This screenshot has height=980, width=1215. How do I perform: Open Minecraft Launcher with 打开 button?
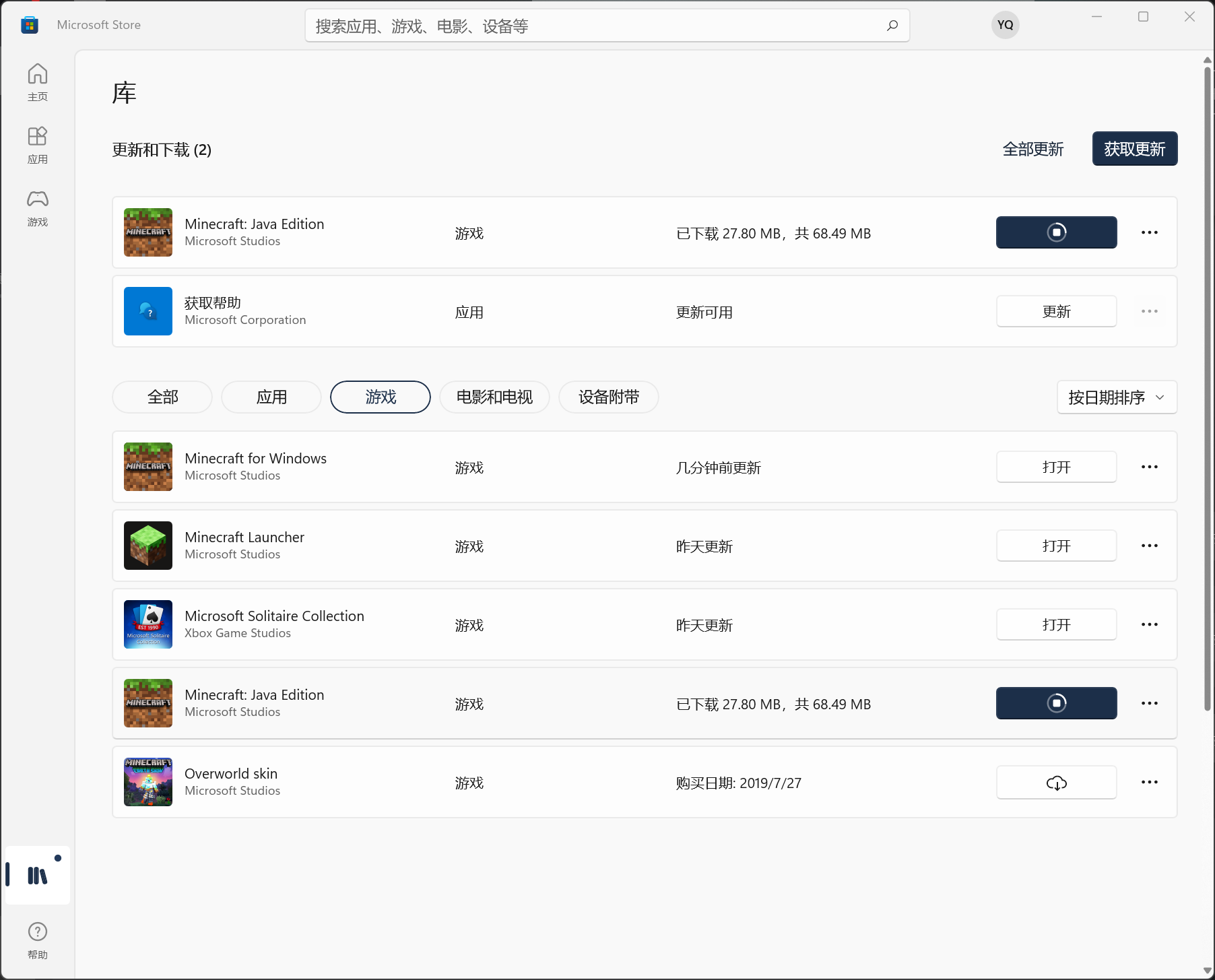[x=1056, y=546]
